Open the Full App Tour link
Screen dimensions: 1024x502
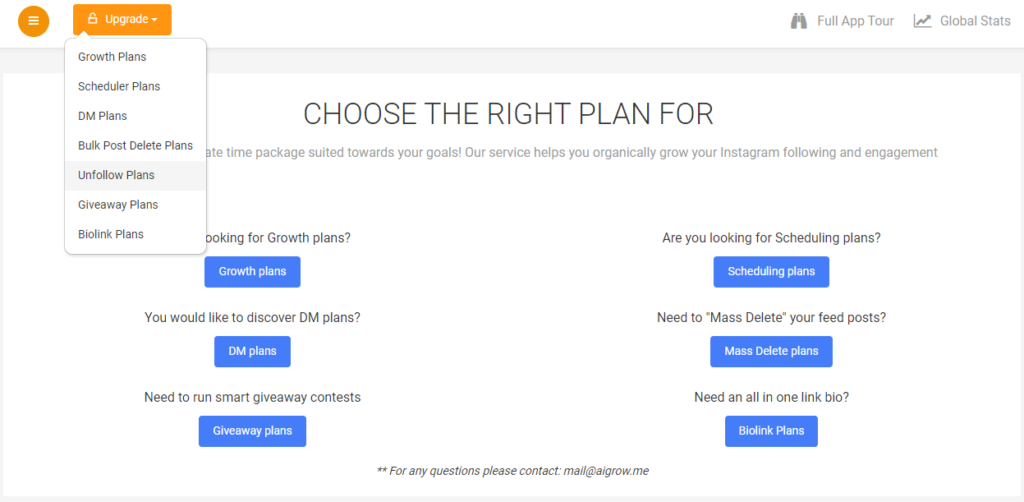855,21
